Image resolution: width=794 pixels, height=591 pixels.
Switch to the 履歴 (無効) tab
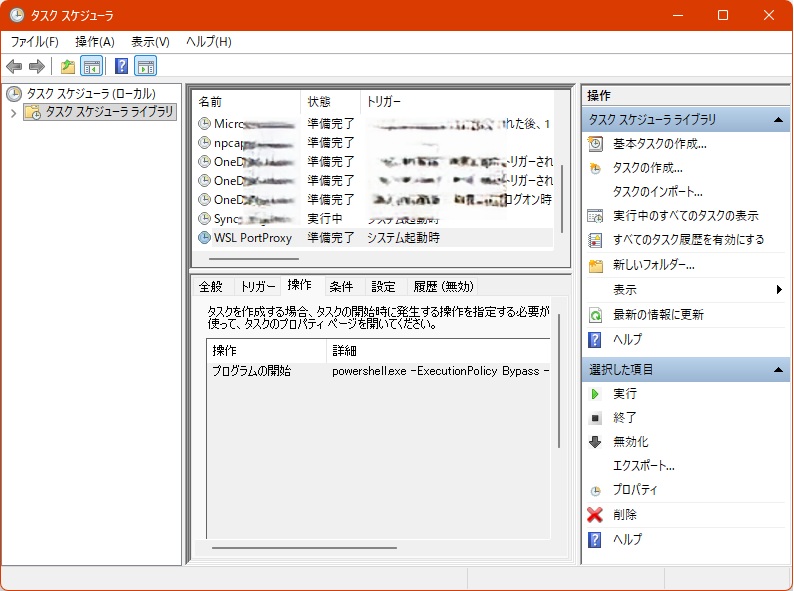(443, 286)
